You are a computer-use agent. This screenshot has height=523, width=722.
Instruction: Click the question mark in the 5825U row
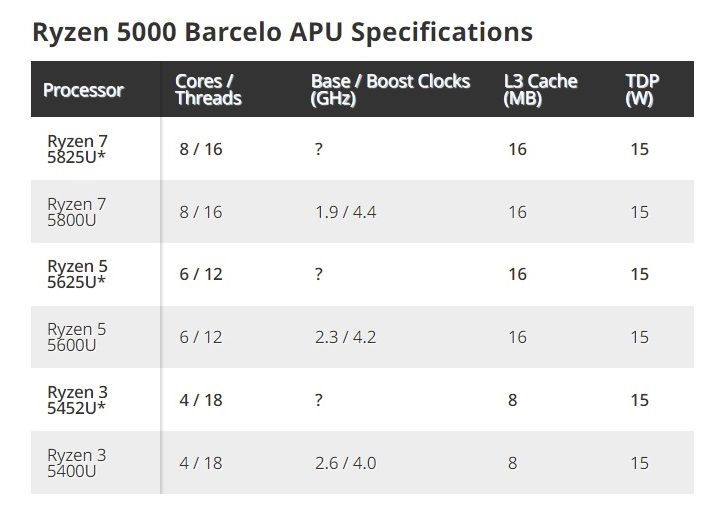coord(319,149)
